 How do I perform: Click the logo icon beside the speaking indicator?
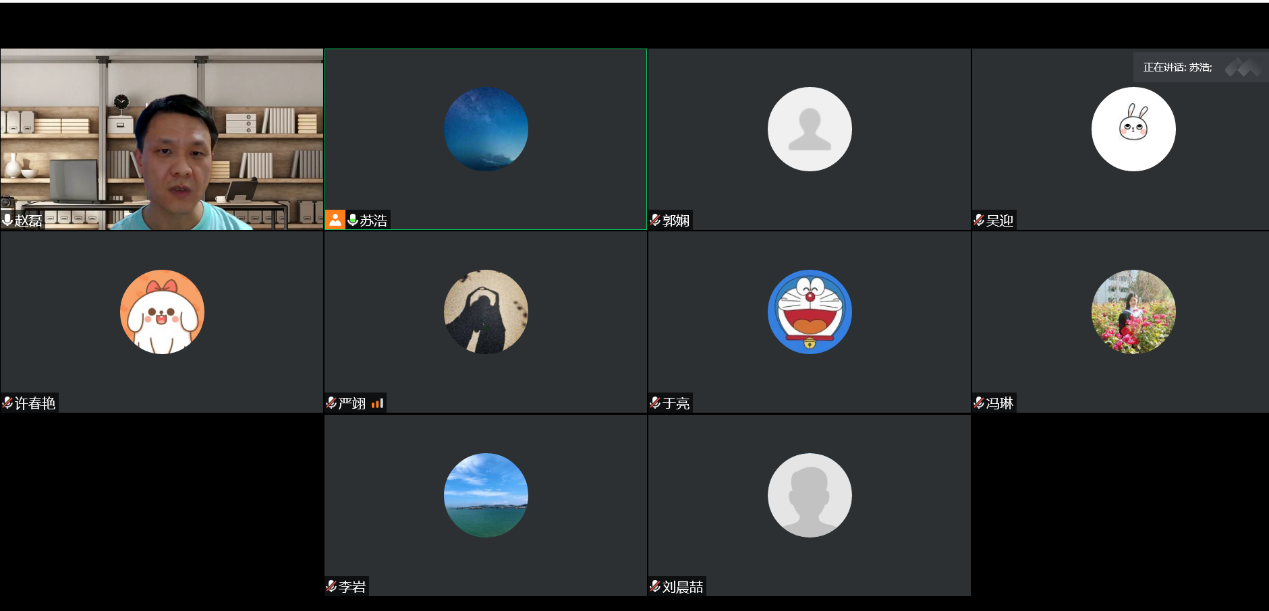[1243, 67]
